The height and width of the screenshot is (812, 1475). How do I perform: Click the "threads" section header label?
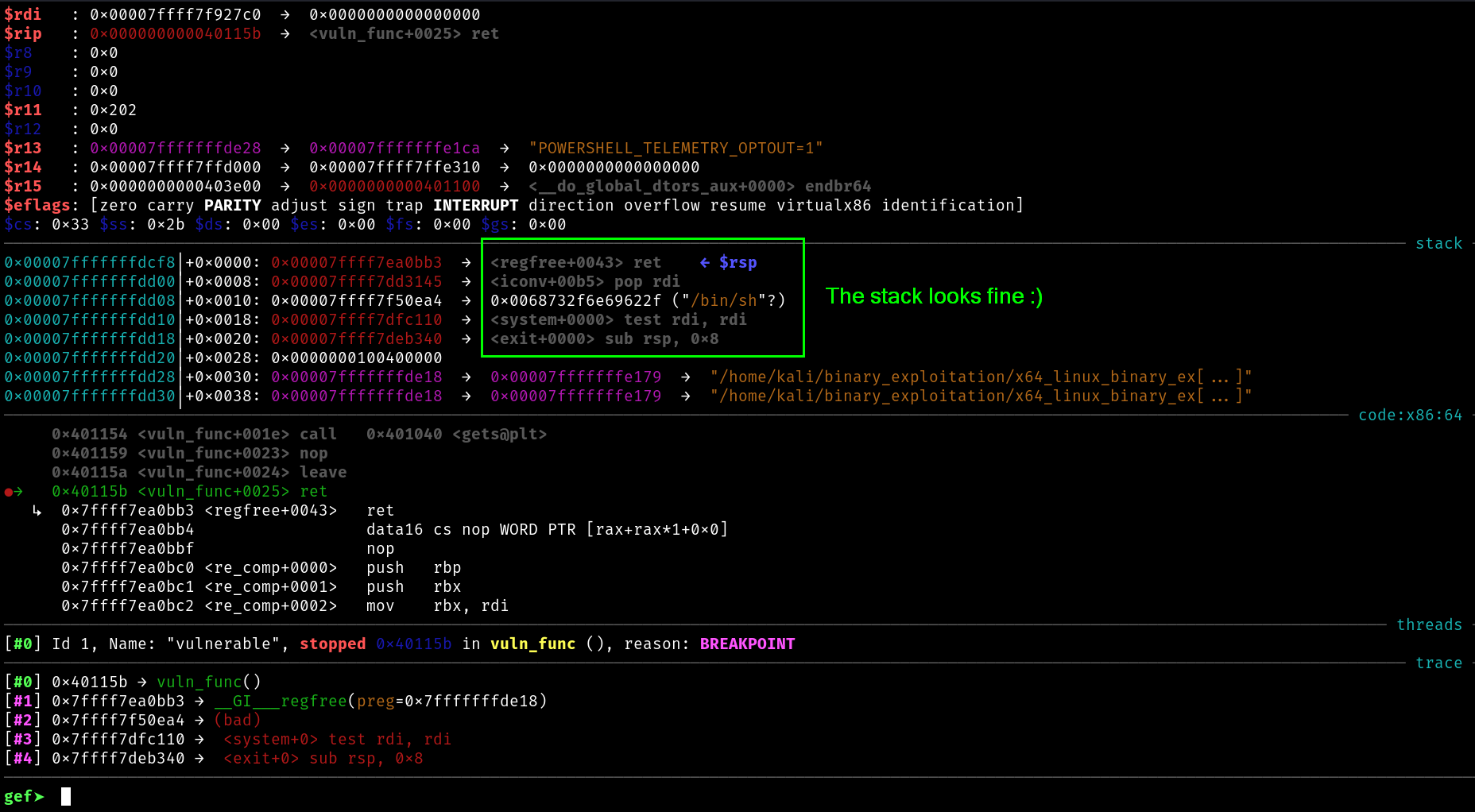pyautogui.click(x=1429, y=625)
